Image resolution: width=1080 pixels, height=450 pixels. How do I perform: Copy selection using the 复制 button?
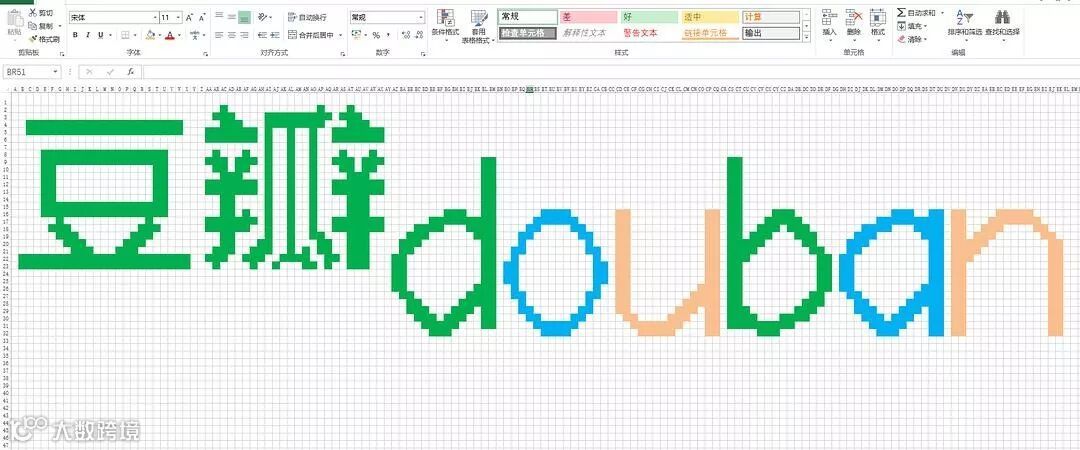click(x=41, y=25)
